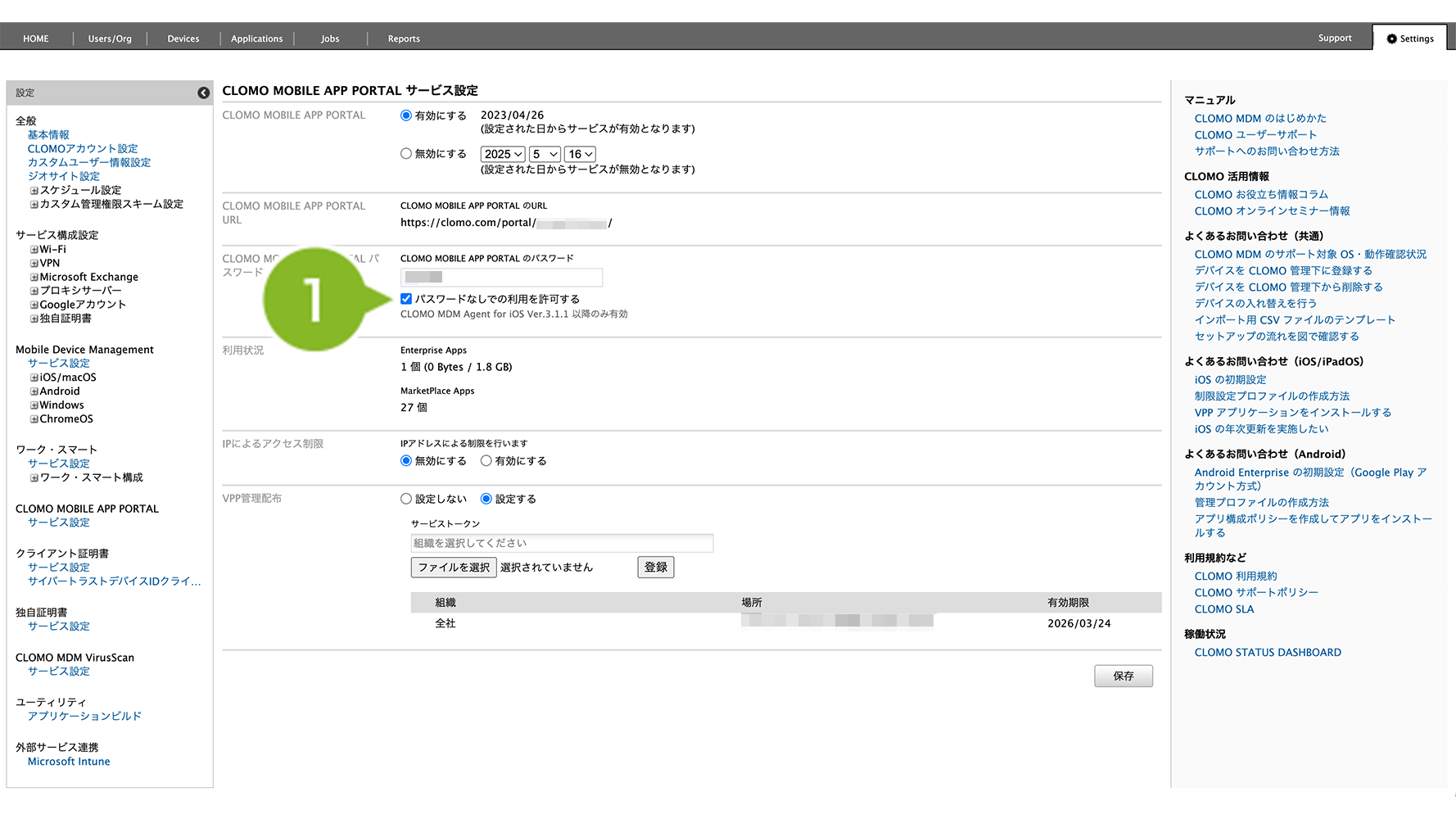Screen dimensions: 1456x819
Task: Click the 保存 button
Action: tap(1124, 676)
